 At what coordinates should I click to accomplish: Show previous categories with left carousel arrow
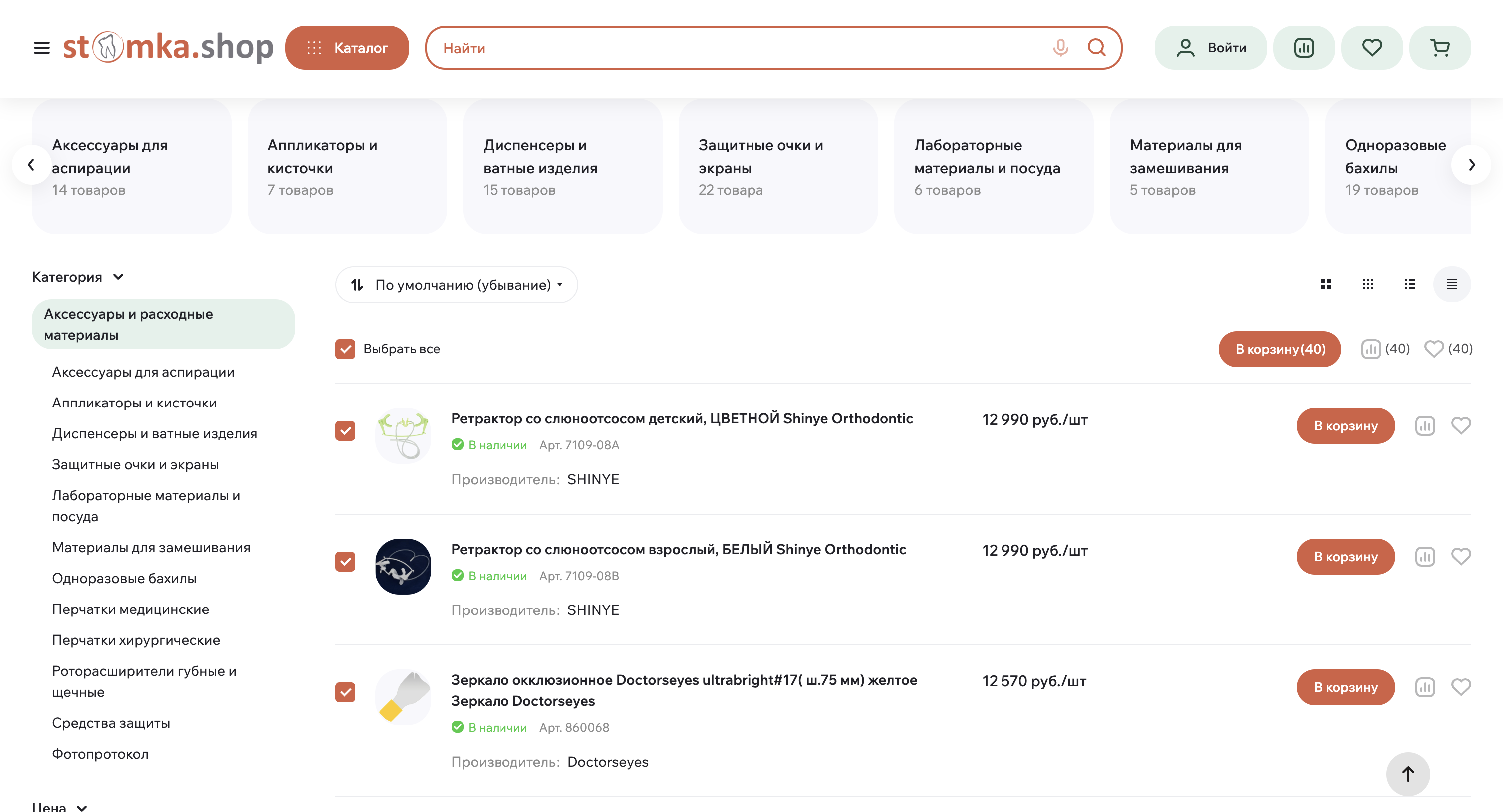point(31,165)
